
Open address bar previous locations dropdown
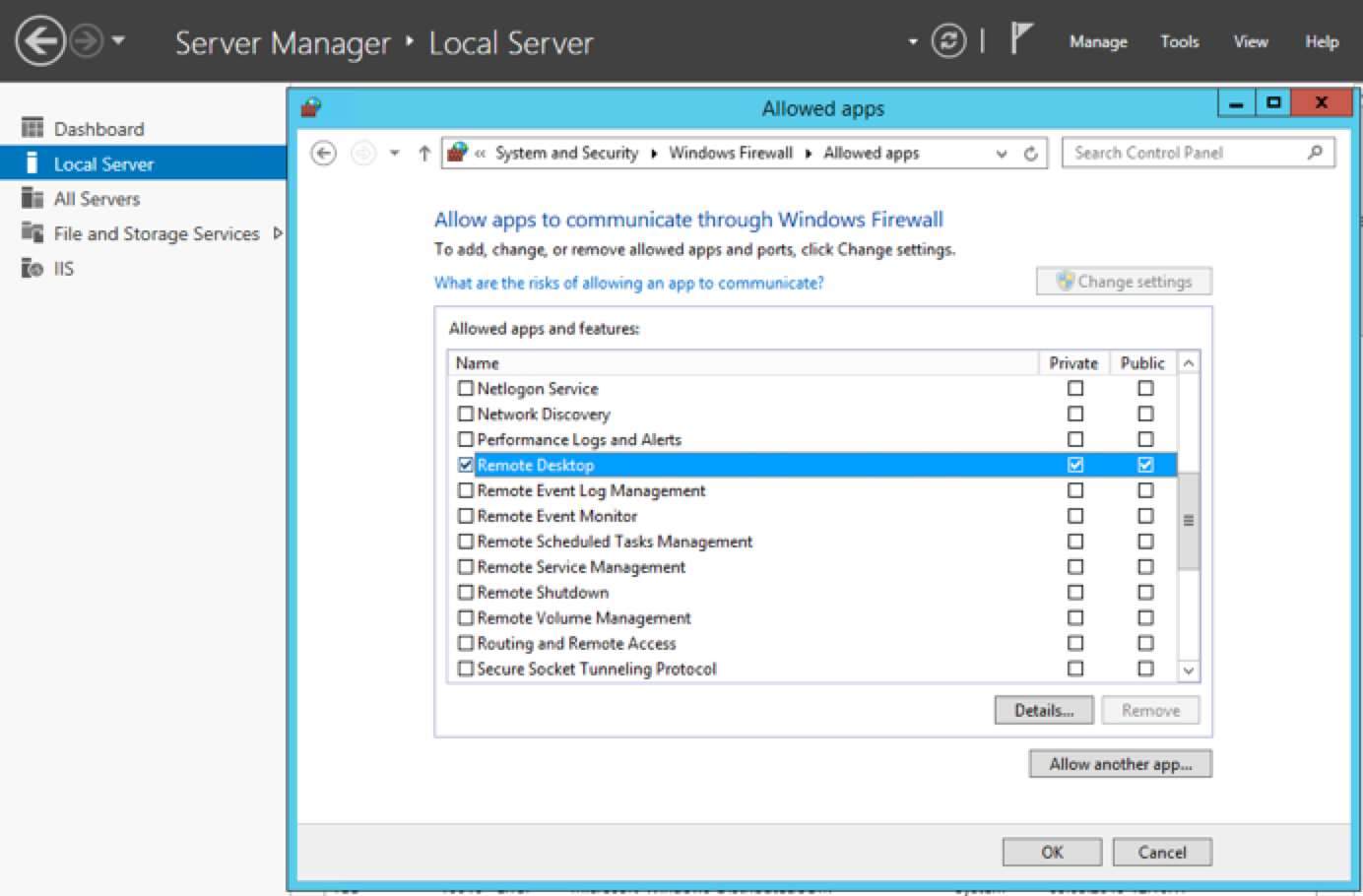(x=1002, y=154)
